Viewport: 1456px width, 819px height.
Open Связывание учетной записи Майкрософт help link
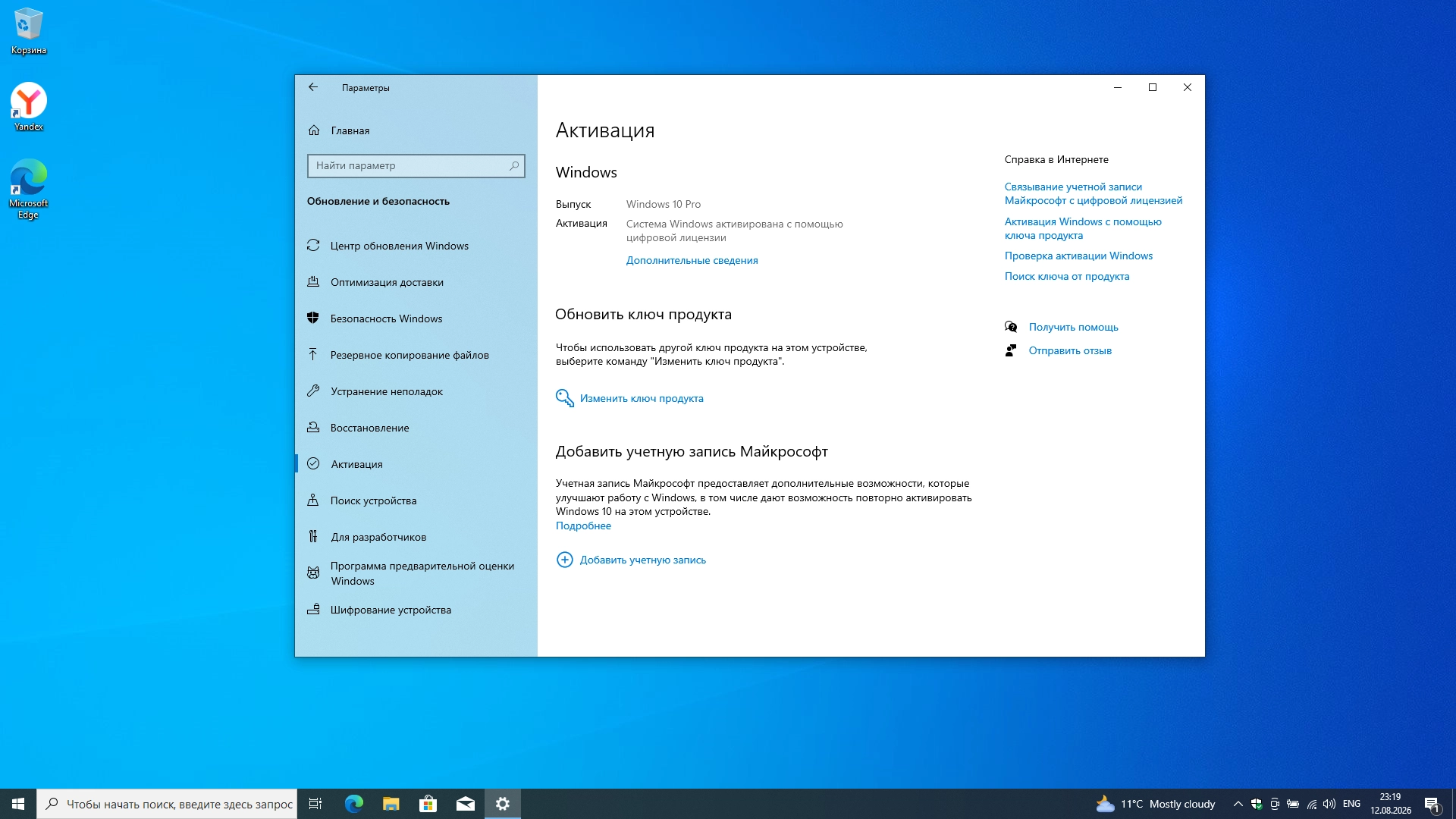tap(1094, 193)
